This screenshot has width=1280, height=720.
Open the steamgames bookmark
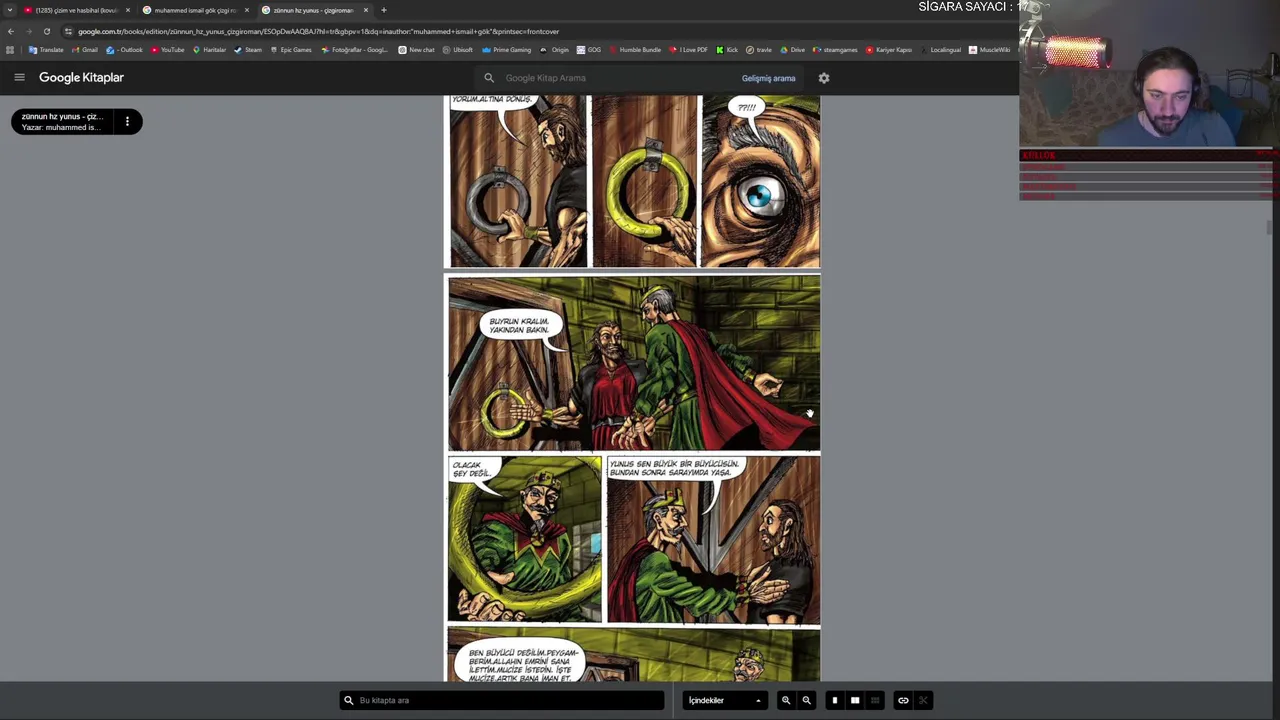836,50
